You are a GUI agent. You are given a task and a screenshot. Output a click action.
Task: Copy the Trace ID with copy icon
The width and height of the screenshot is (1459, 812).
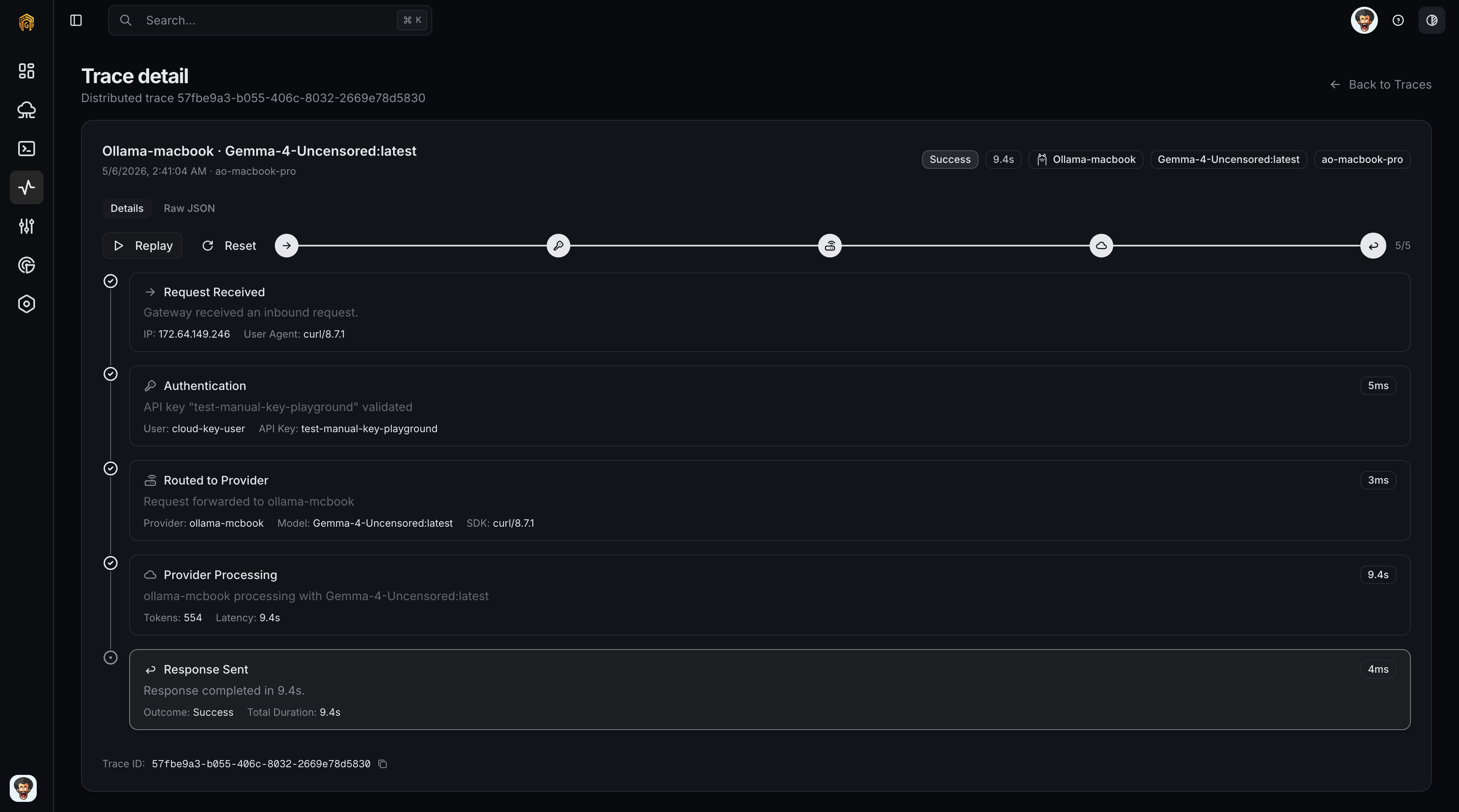[383, 764]
